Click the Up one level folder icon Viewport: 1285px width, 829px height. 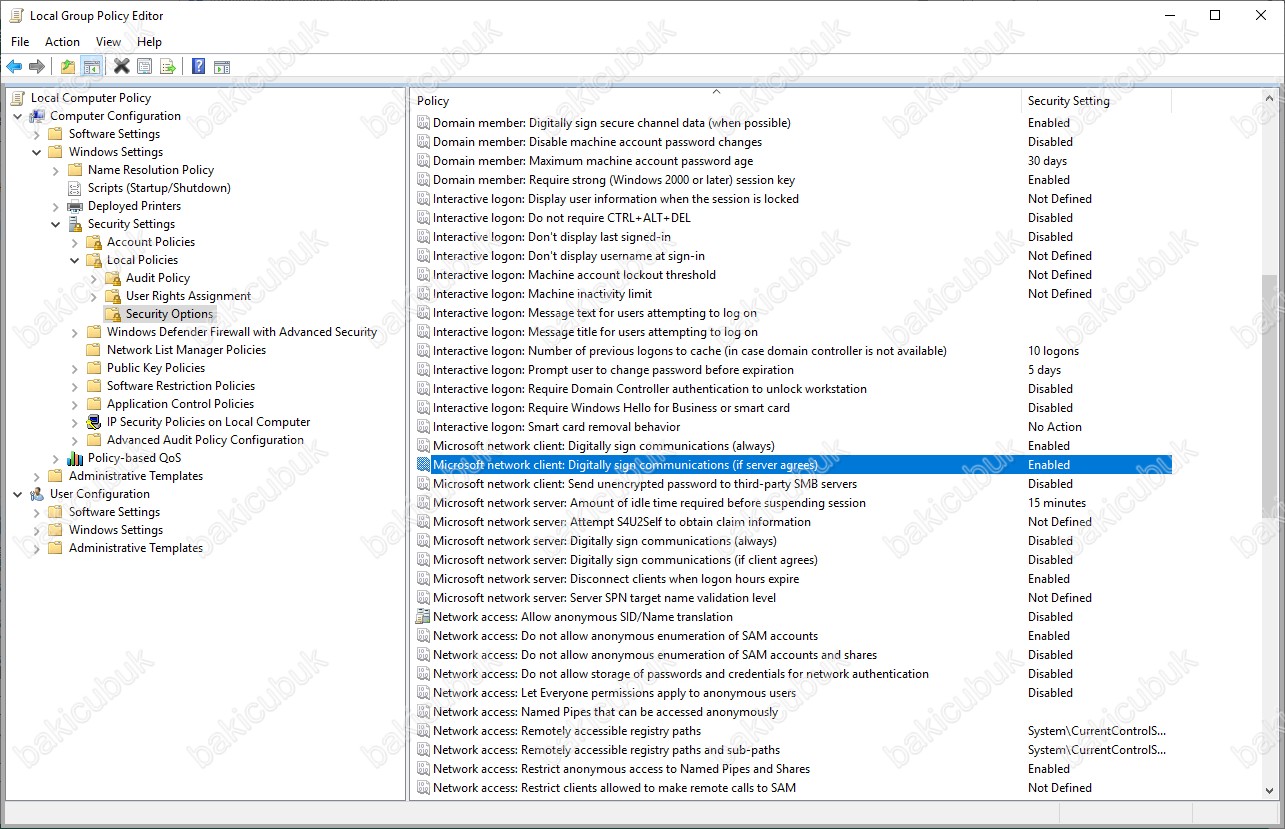[67, 67]
